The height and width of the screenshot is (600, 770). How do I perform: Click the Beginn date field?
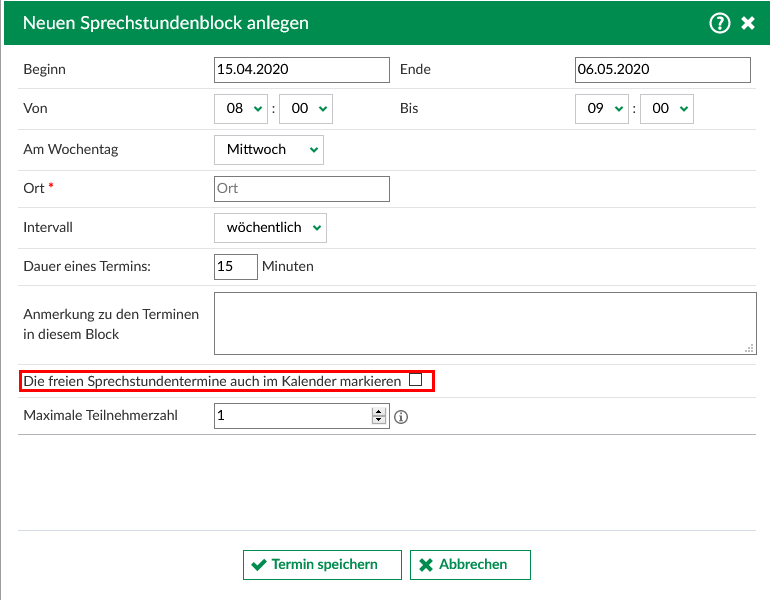click(301, 70)
